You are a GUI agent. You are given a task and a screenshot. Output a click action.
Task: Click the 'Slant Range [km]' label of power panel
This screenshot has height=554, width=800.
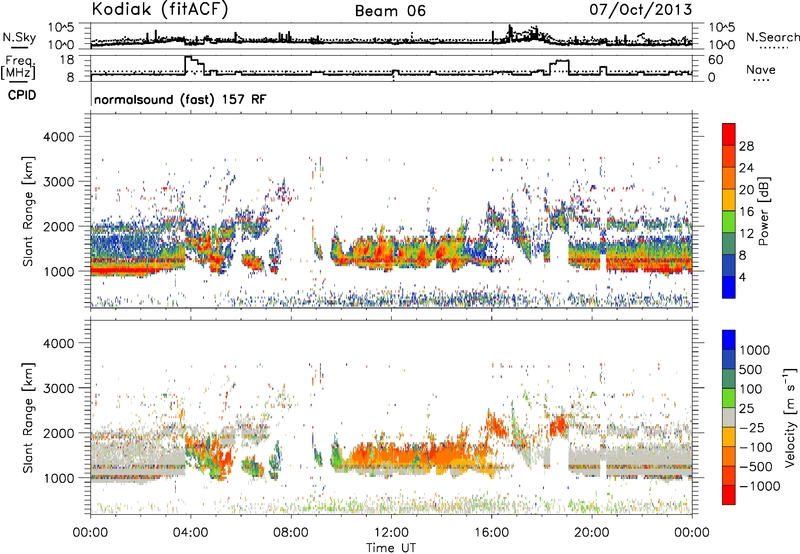pos(28,211)
